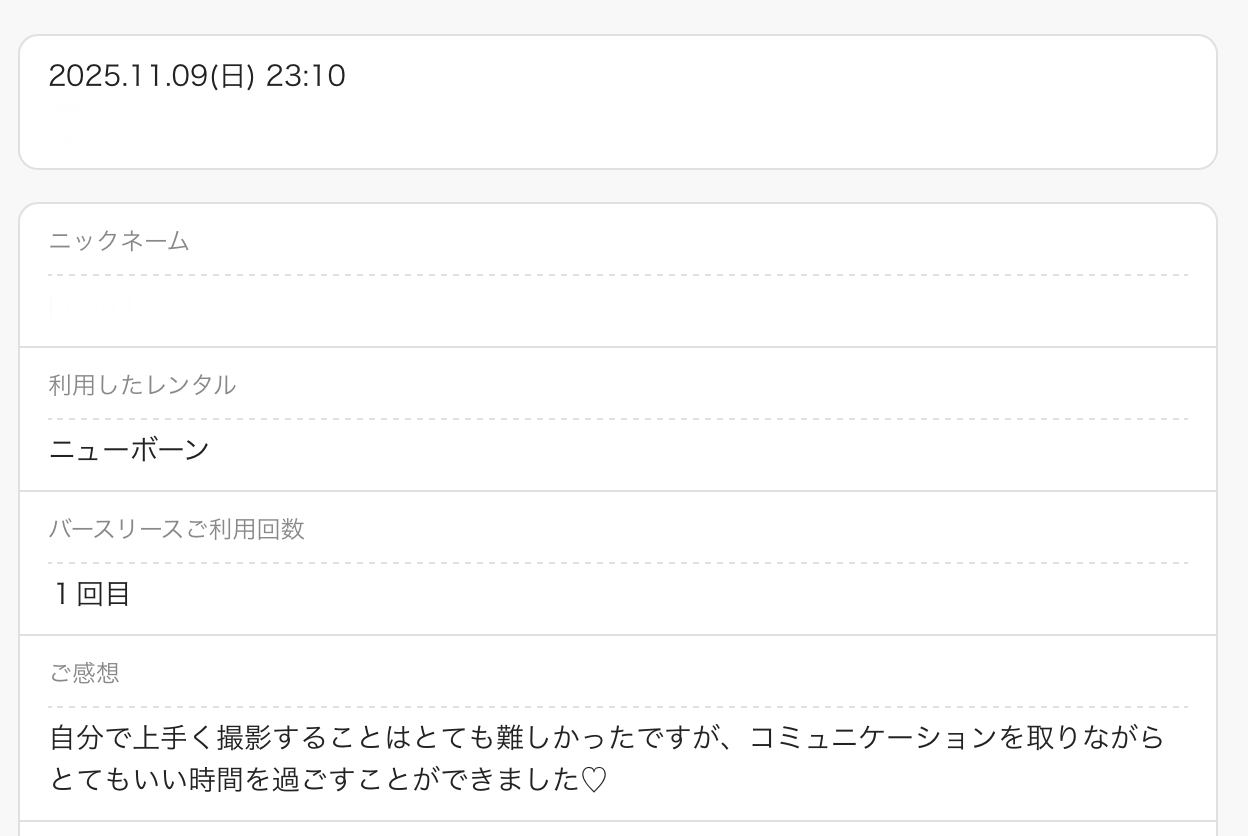Select the ニューボーン rental value
This screenshot has height=836, width=1248.
click(x=129, y=450)
